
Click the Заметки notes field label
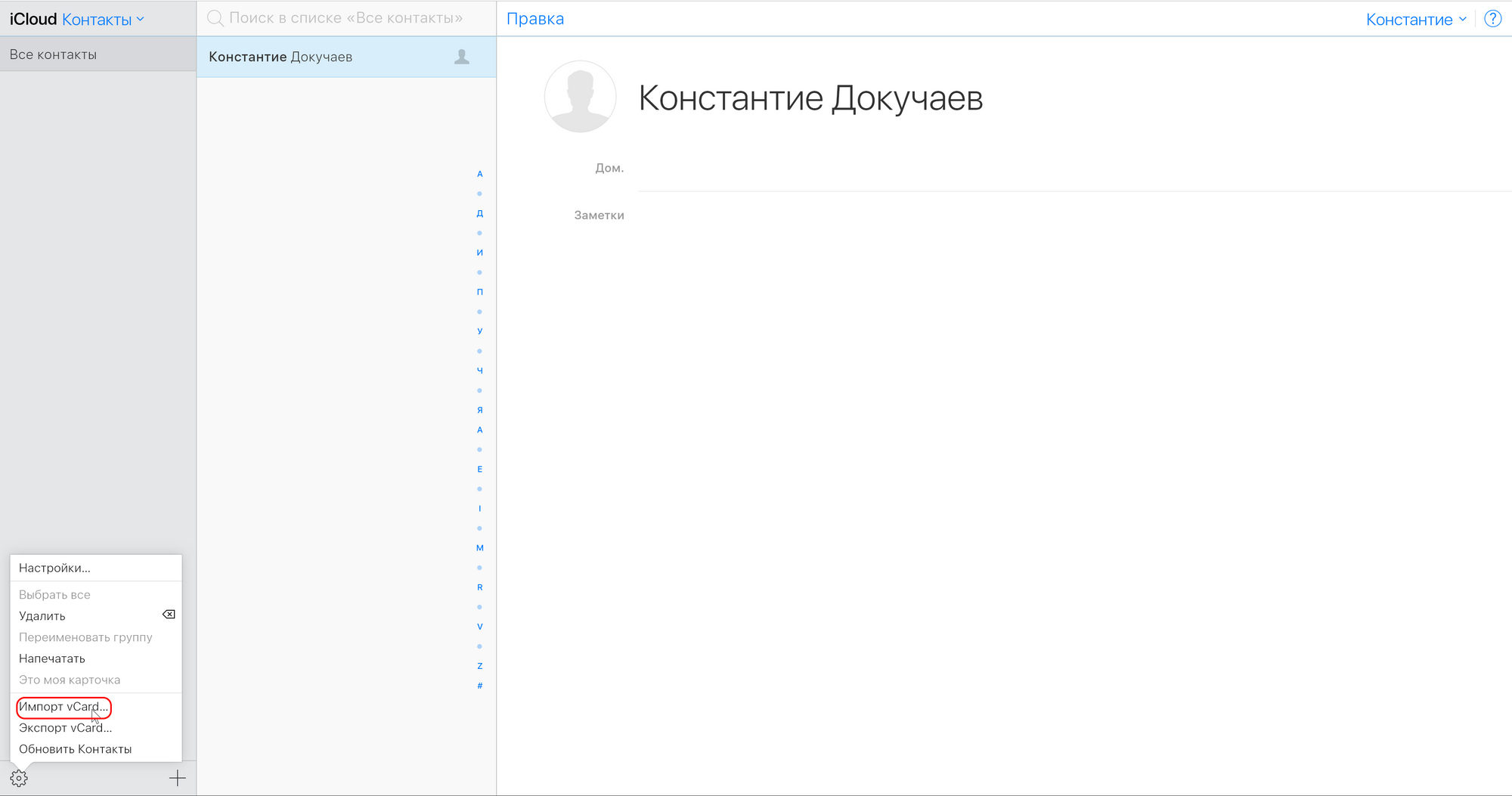599,215
